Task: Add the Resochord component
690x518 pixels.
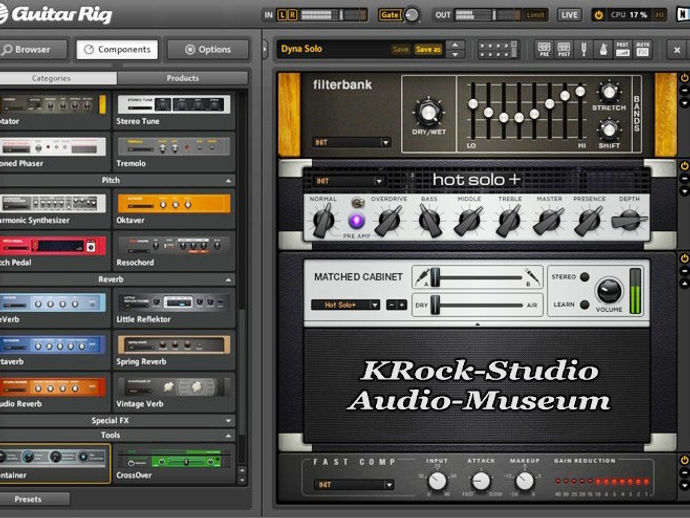Action: pos(174,251)
